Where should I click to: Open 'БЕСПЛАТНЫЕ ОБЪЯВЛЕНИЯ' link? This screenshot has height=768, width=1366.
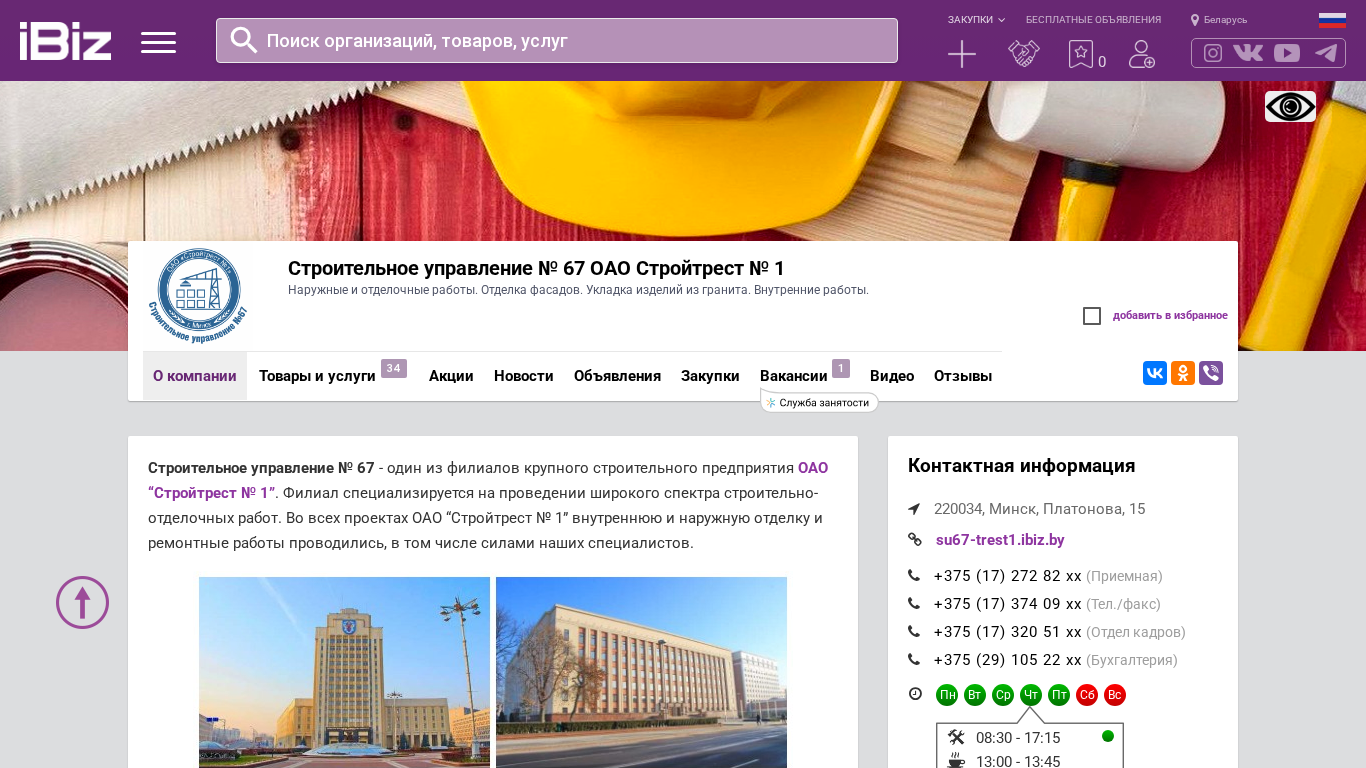click(x=1093, y=20)
